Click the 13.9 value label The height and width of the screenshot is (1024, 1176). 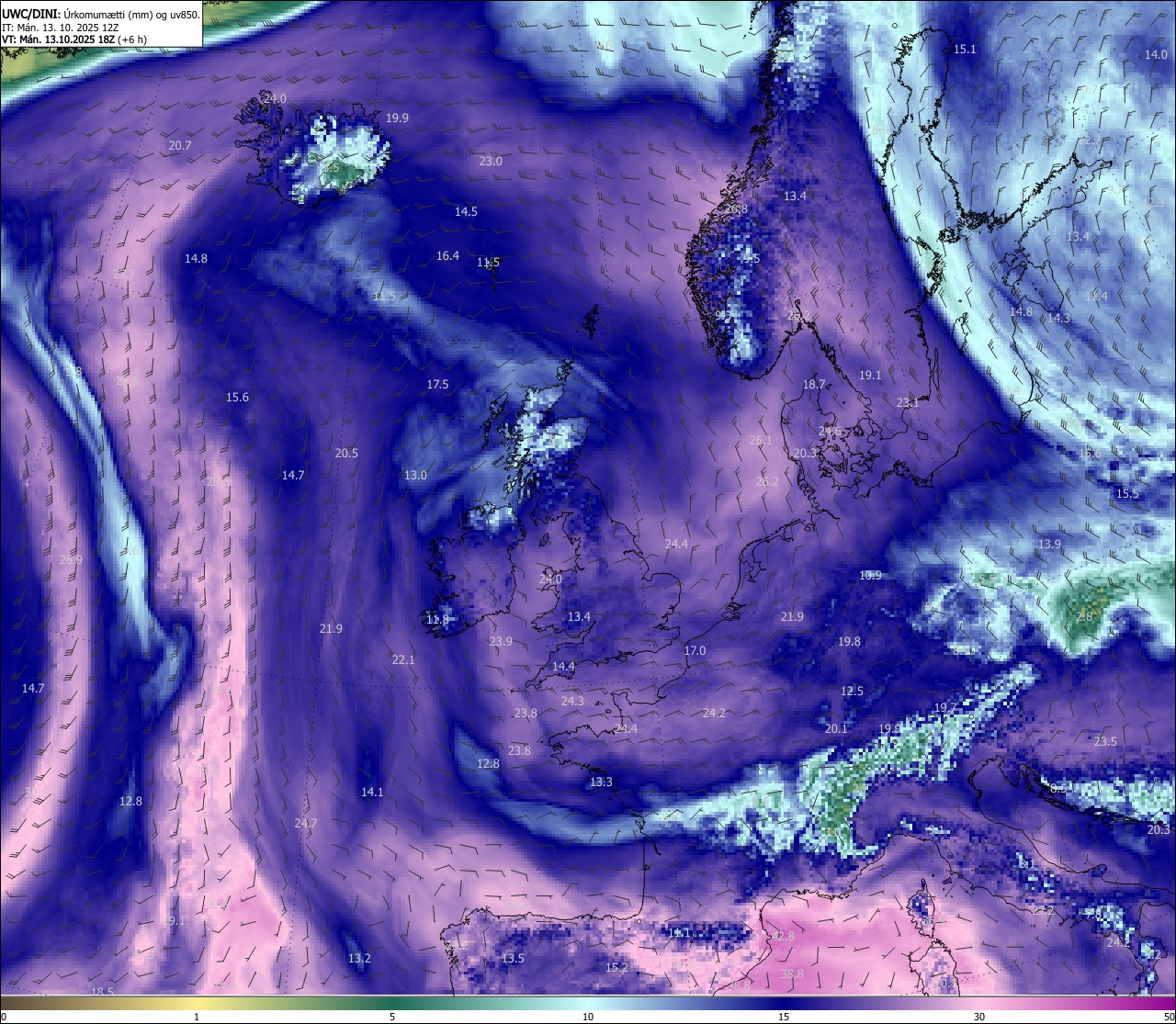[x=1049, y=545]
